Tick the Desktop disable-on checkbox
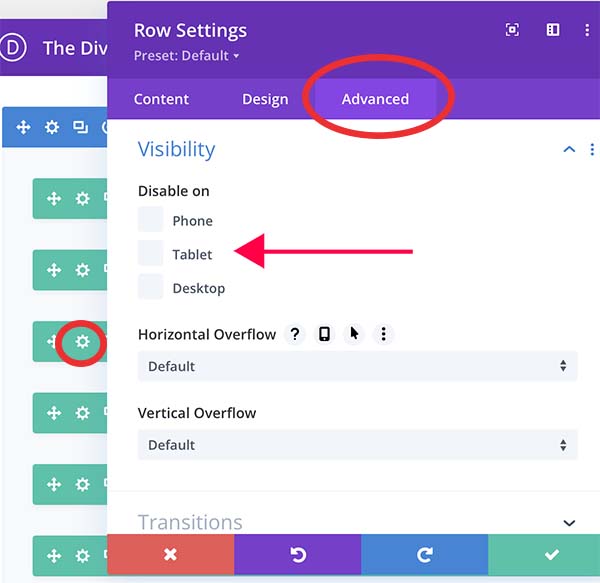The image size is (600, 583). click(150, 288)
